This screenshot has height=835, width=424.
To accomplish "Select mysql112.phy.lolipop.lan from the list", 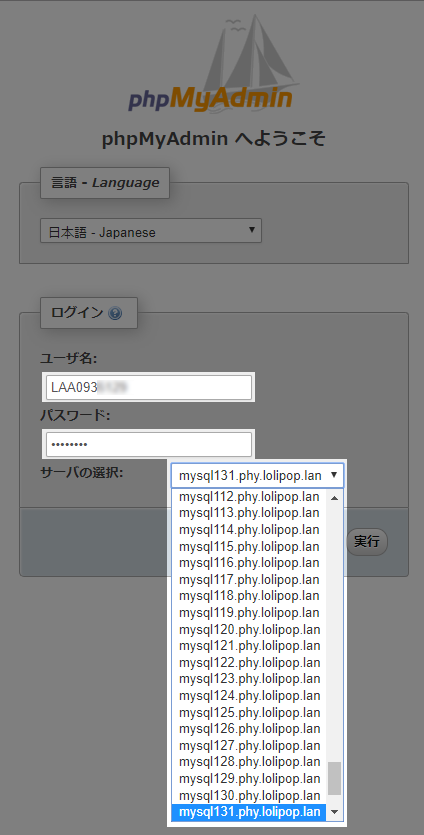I will [249, 497].
